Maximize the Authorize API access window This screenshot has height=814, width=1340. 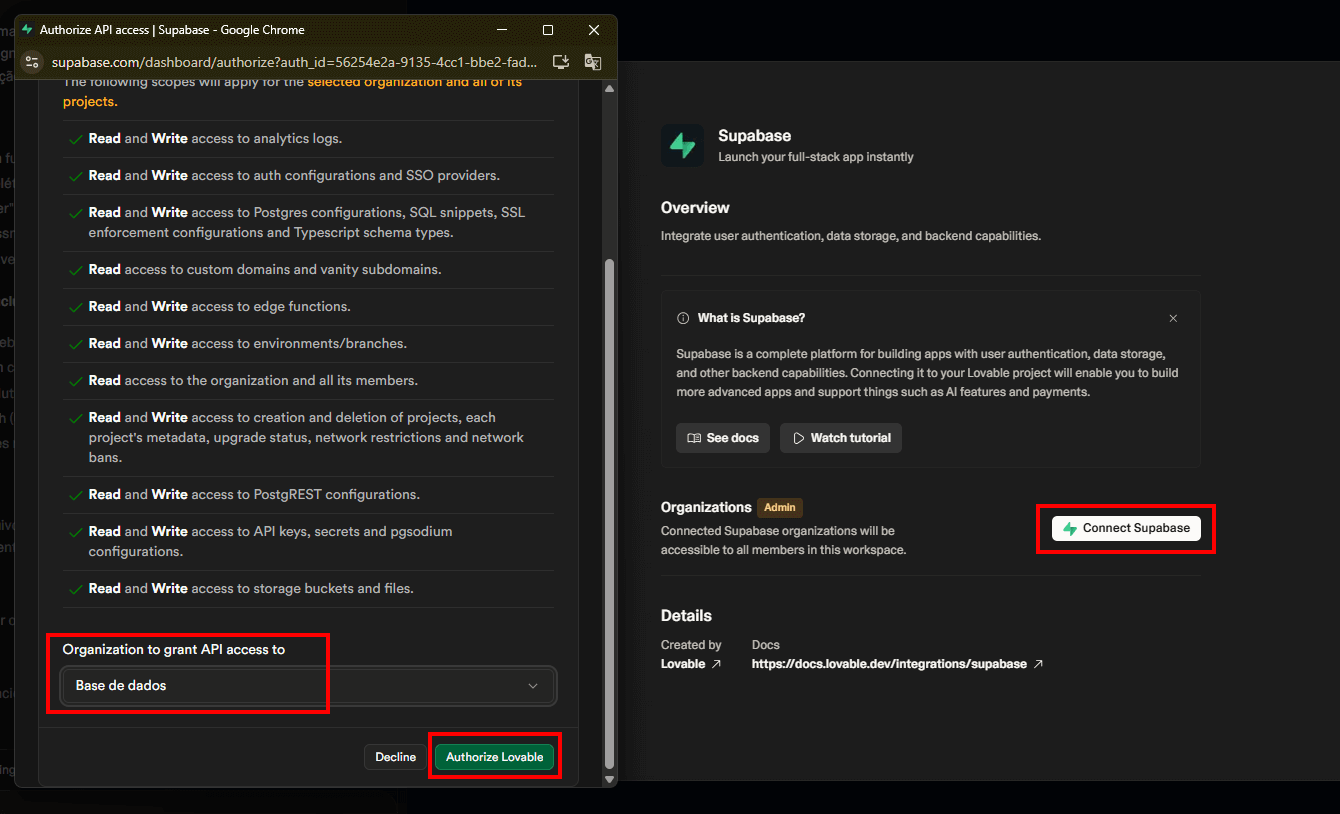point(548,30)
